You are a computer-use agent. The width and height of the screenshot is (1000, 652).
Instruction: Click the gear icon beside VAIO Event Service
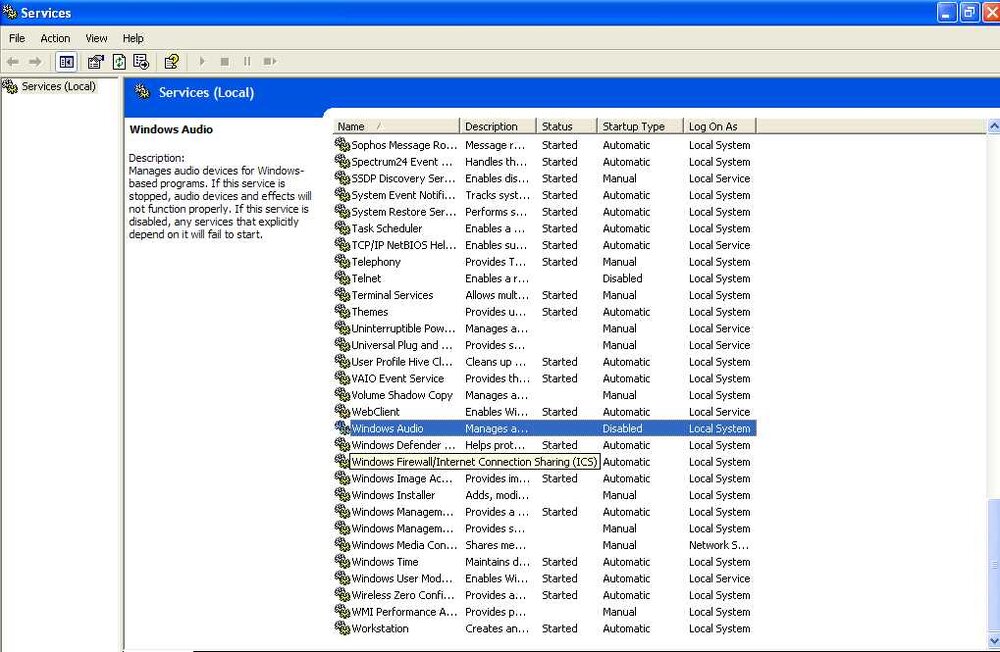click(x=342, y=378)
